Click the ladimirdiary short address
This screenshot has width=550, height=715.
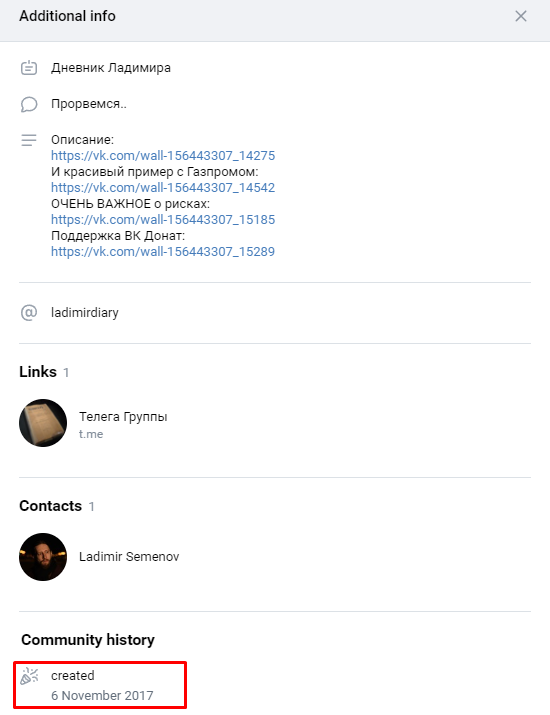(85, 313)
